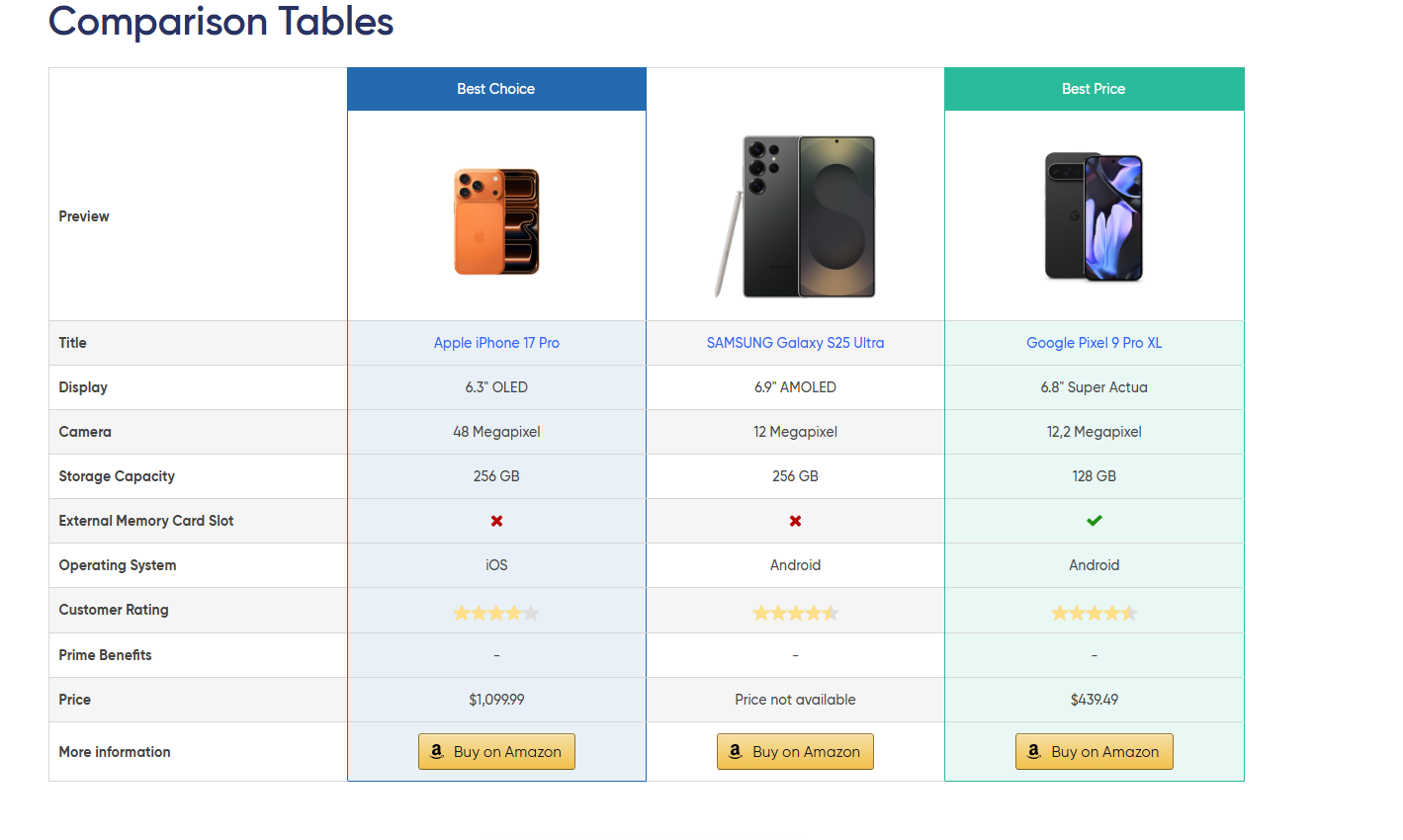Click red X icon in iPhone memory slot row
Viewport: 1403px width, 840px height.
(x=496, y=521)
